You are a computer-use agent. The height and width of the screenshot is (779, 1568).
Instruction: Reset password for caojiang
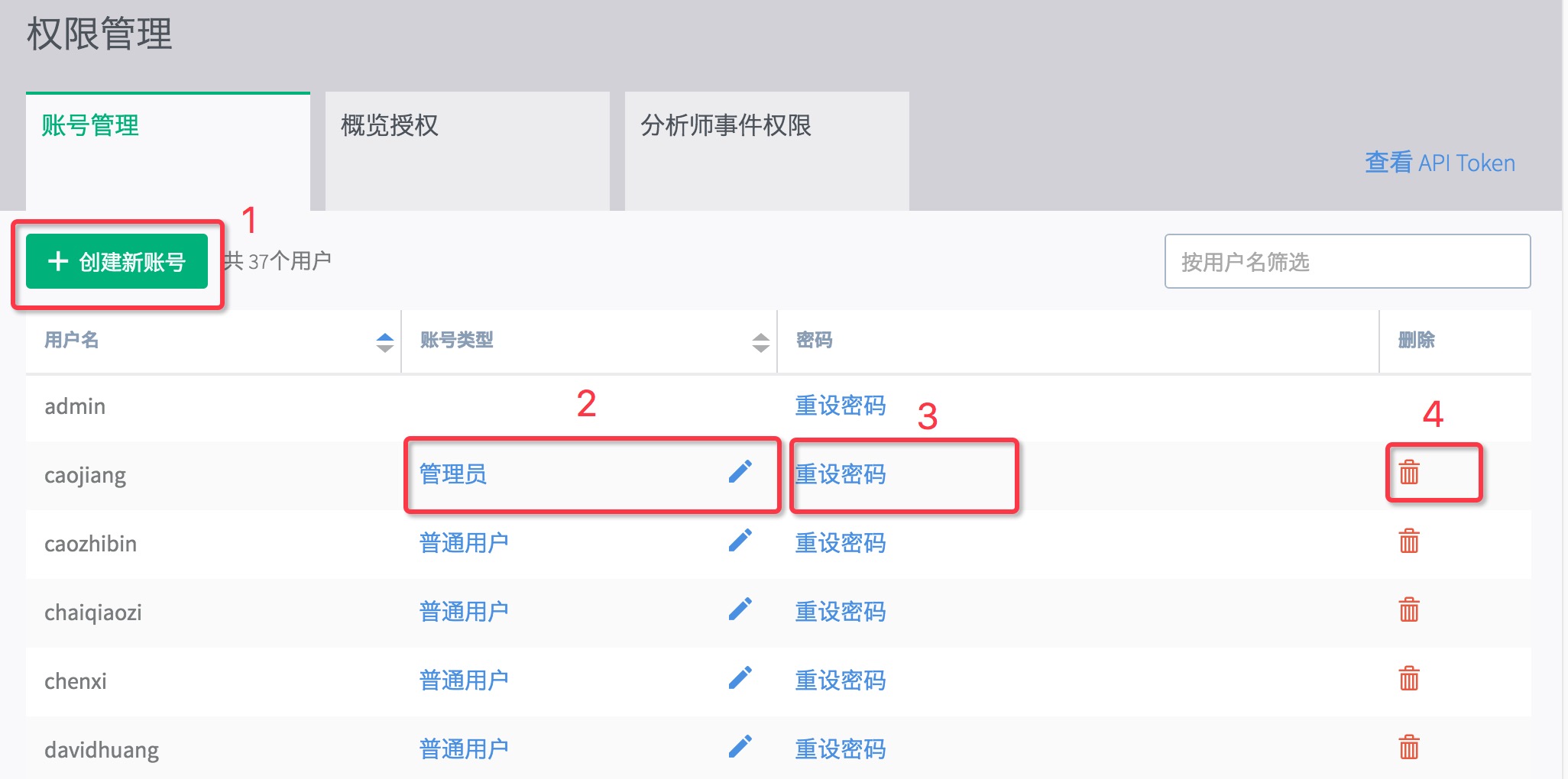841,474
